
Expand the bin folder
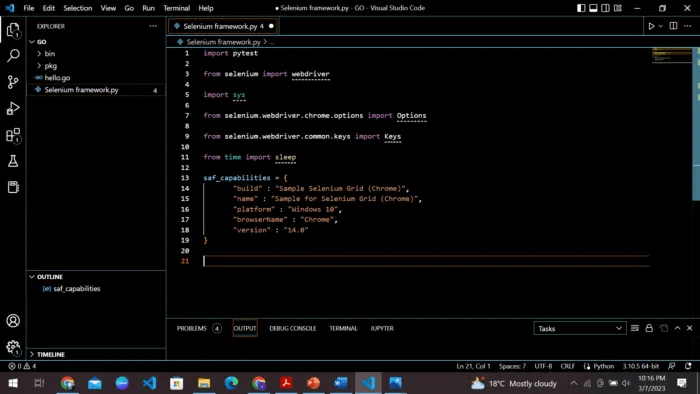pyautogui.click(x=96, y=54)
